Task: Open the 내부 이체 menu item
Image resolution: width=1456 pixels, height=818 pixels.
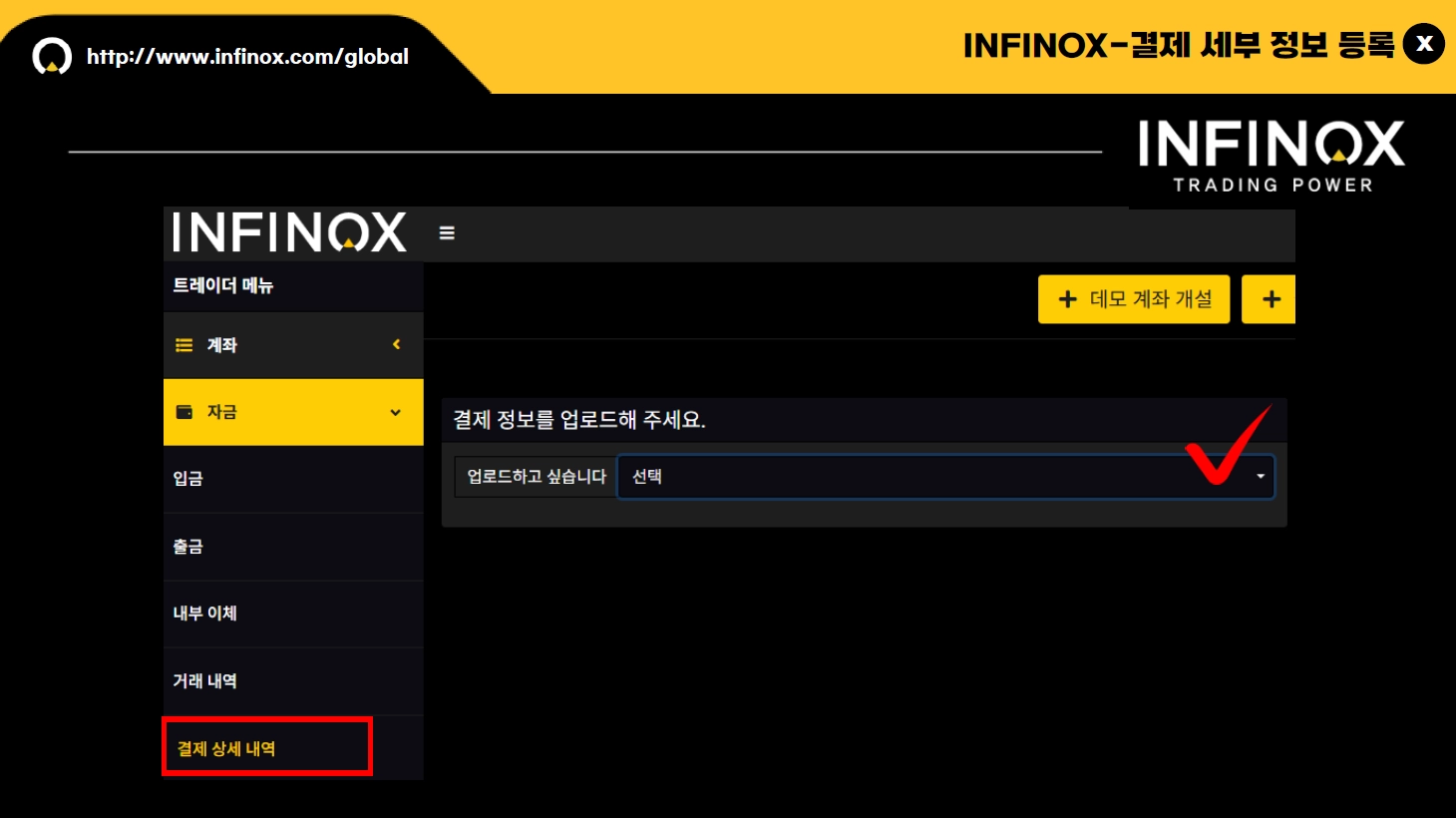Action: [x=293, y=613]
